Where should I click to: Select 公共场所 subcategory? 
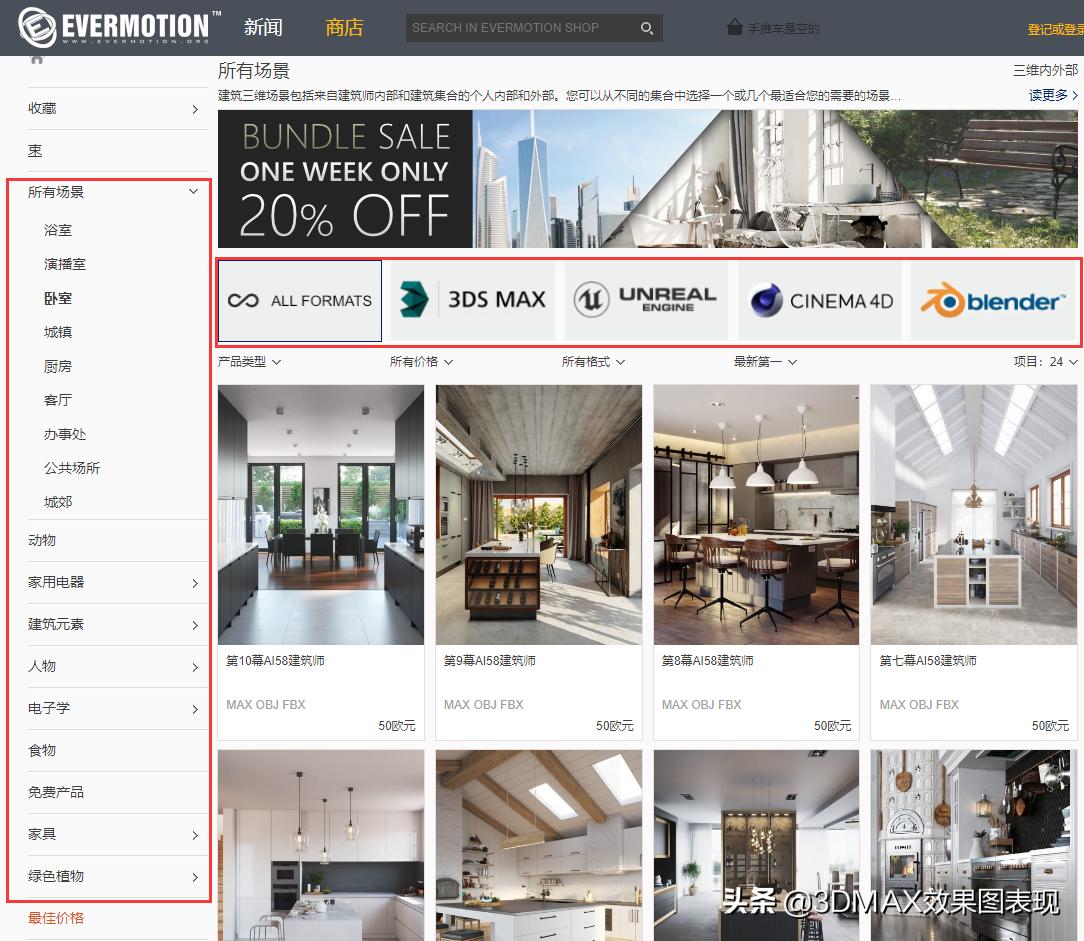pos(72,468)
